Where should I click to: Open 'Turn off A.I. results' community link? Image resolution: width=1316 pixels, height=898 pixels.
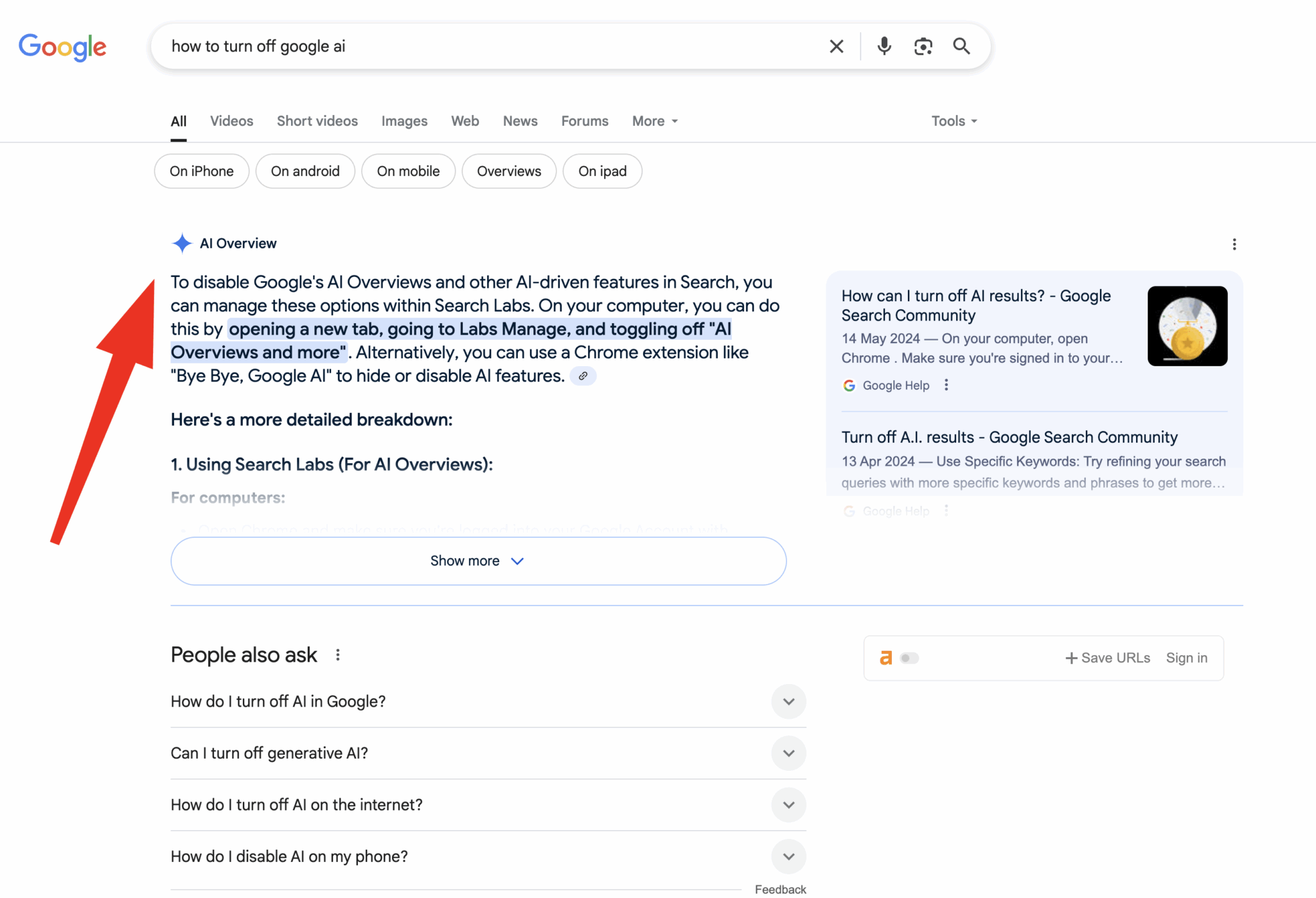coord(1009,437)
